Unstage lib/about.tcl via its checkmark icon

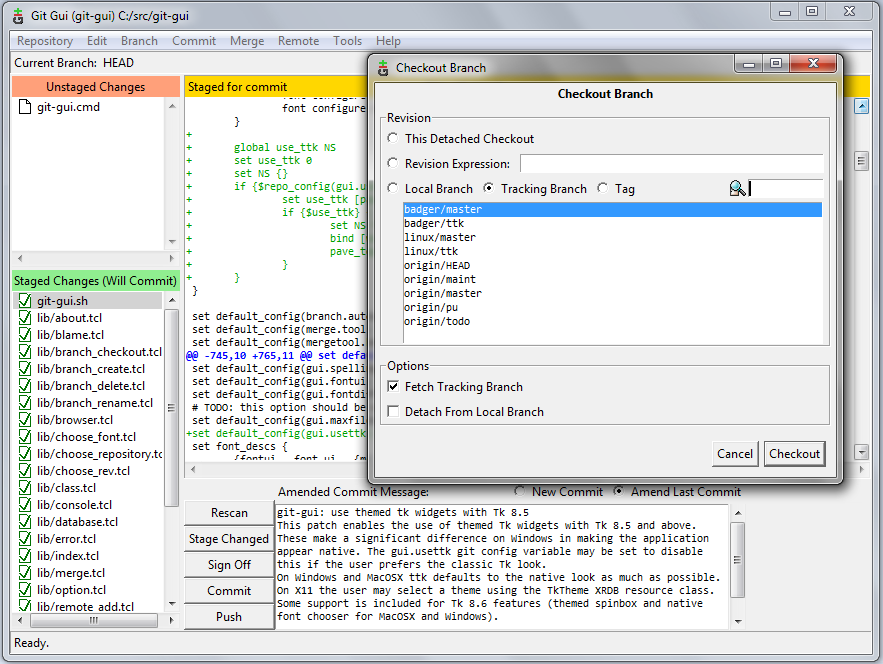25,318
